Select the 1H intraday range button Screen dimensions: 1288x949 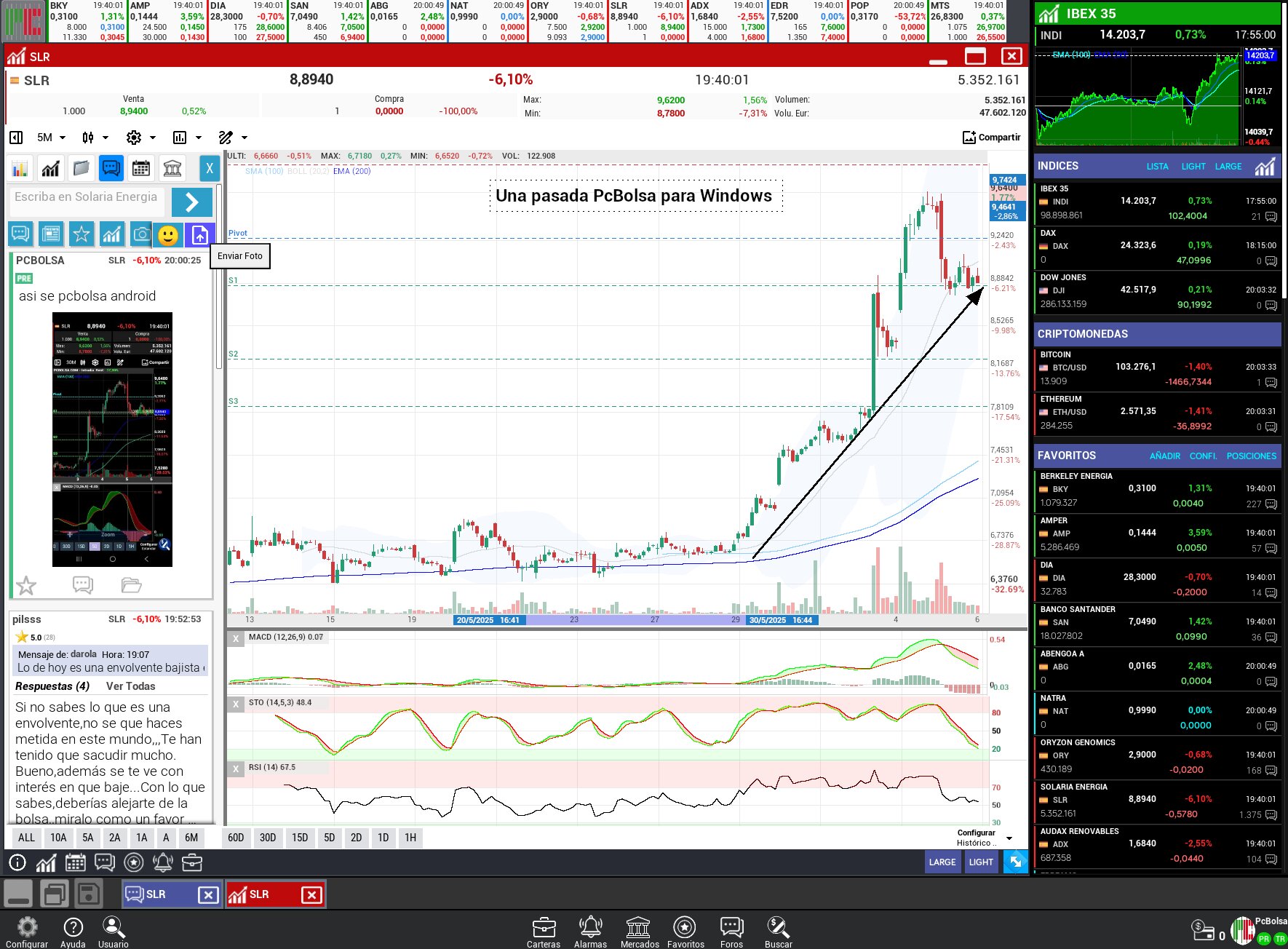point(410,838)
